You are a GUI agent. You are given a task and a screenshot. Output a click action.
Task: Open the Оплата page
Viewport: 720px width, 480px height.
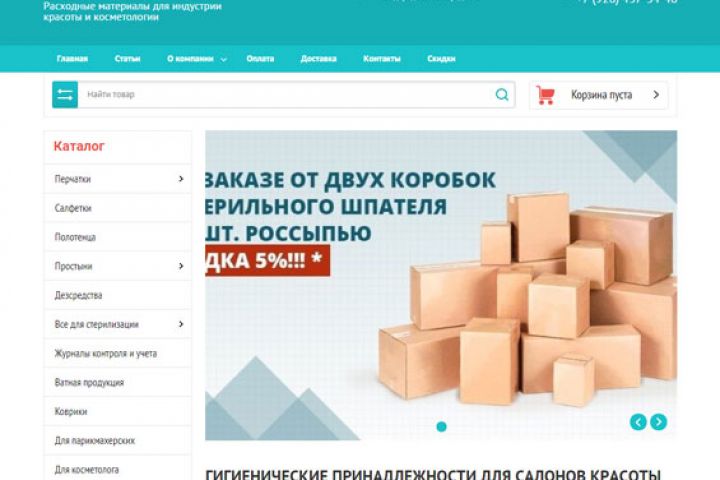pyautogui.click(x=260, y=59)
